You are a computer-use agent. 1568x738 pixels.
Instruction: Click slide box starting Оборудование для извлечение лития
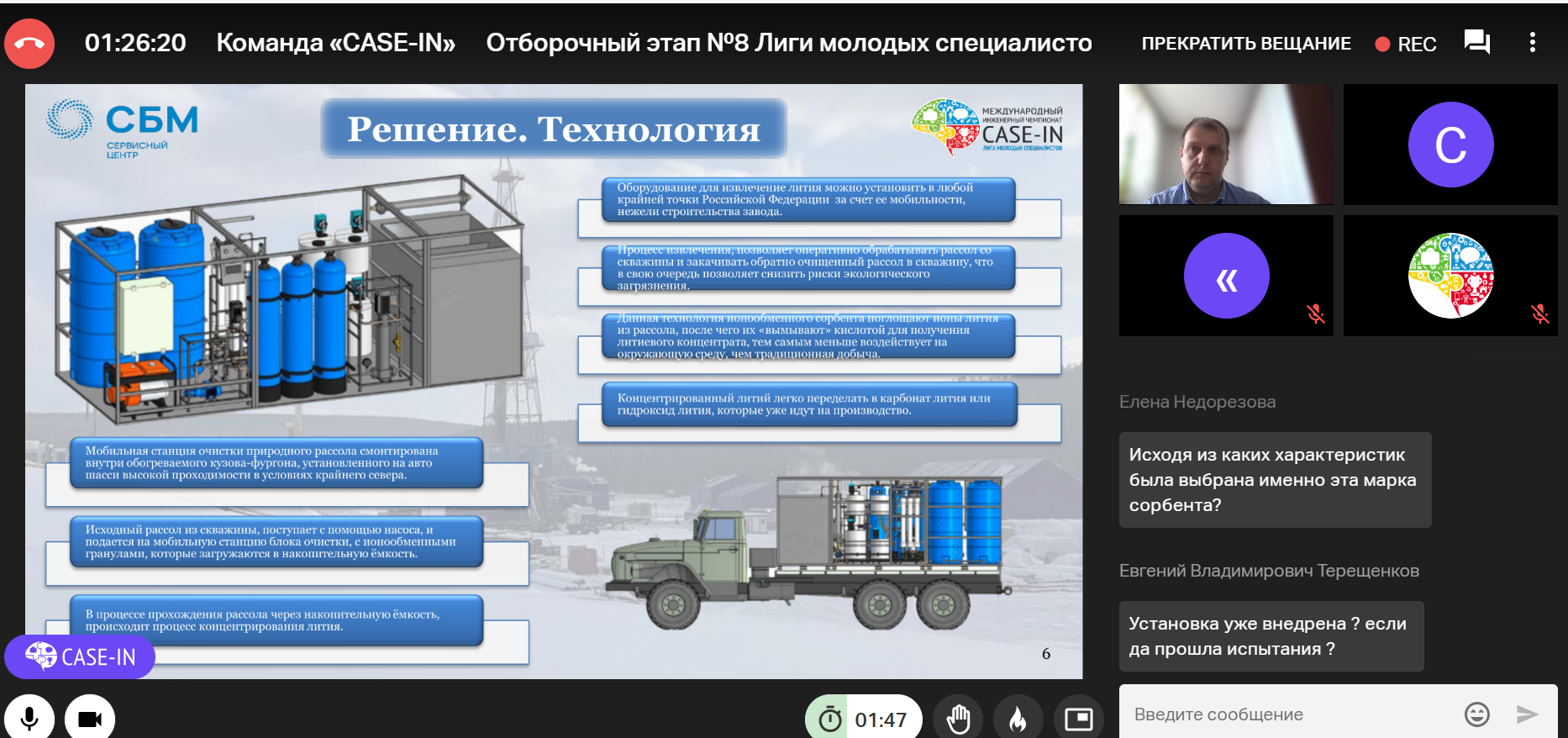pos(808,200)
